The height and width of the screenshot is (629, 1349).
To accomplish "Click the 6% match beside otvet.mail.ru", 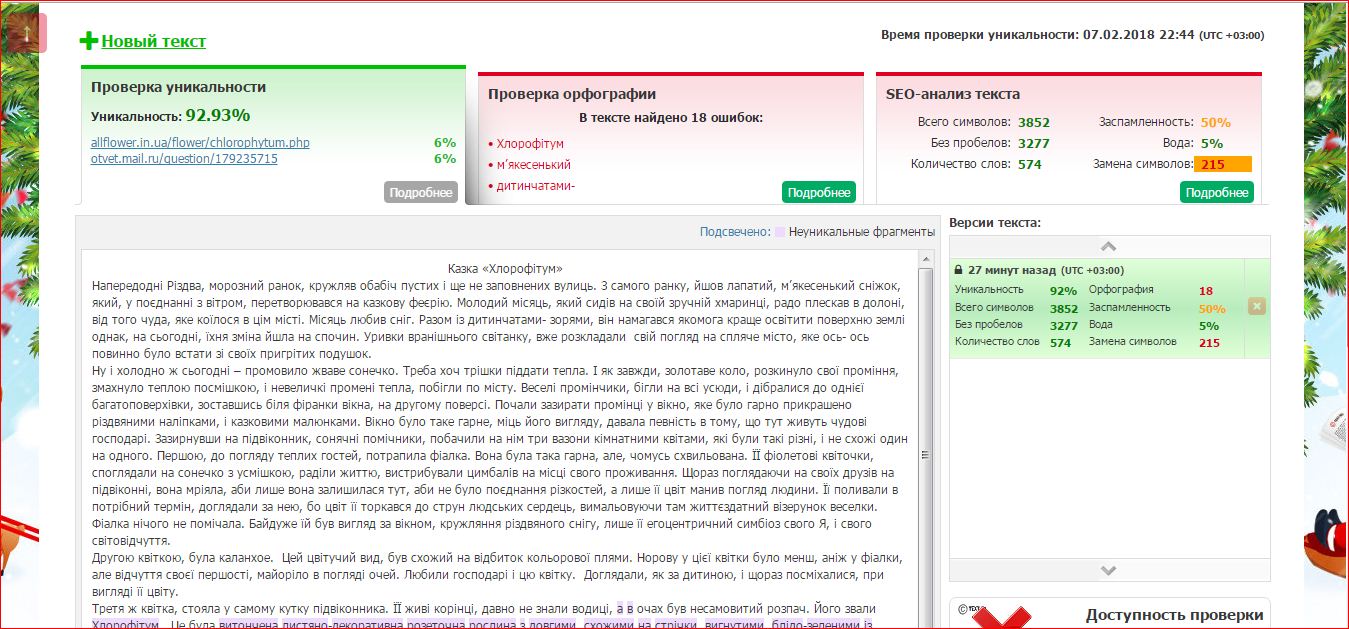I will (x=444, y=159).
